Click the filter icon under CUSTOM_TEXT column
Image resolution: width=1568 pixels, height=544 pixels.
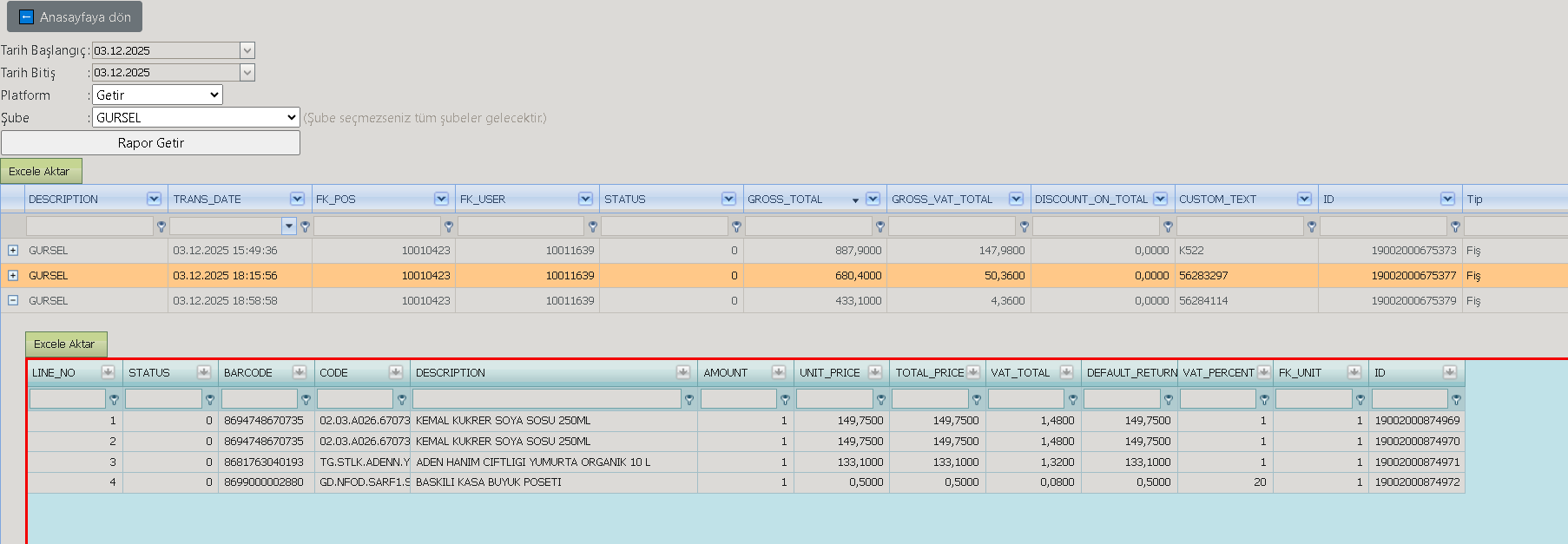[1312, 226]
